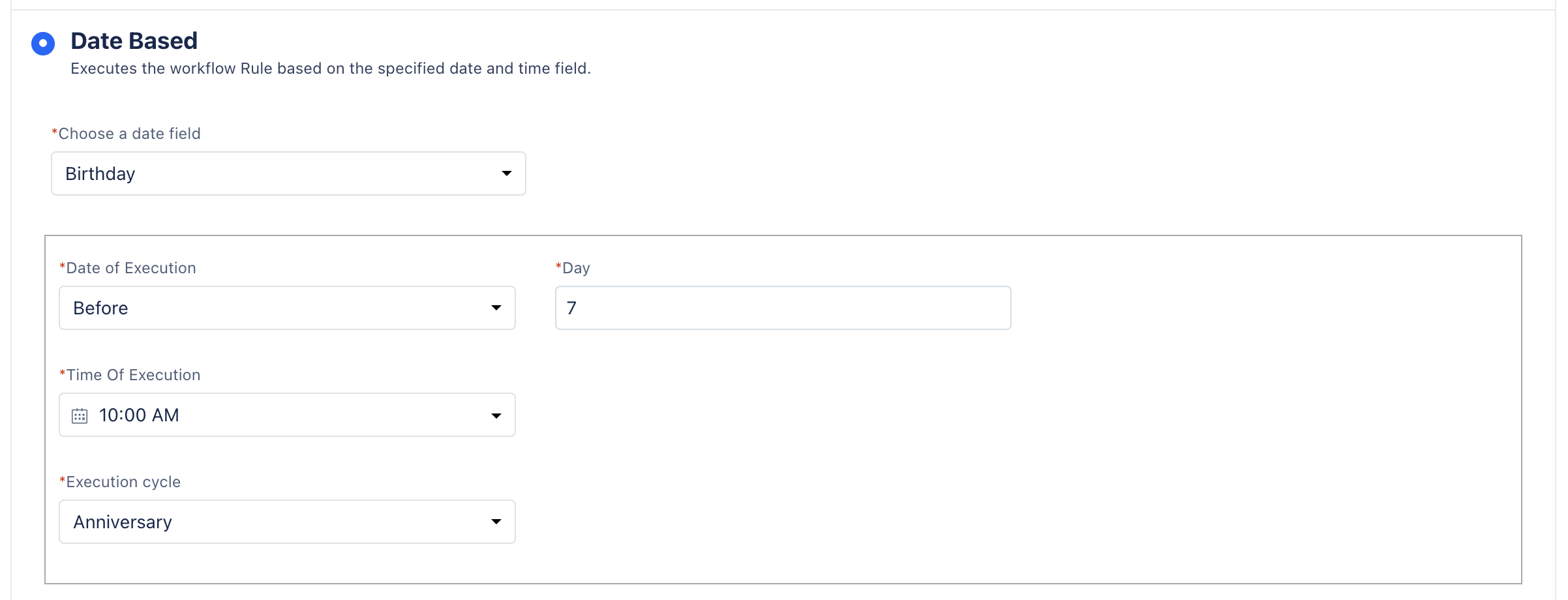
Task: Open the Before date of execution dropdown
Action: pyautogui.click(x=287, y=308)
